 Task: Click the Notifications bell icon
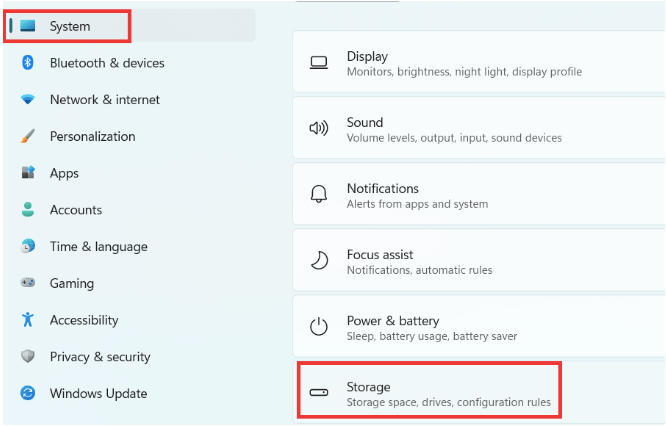319,194
